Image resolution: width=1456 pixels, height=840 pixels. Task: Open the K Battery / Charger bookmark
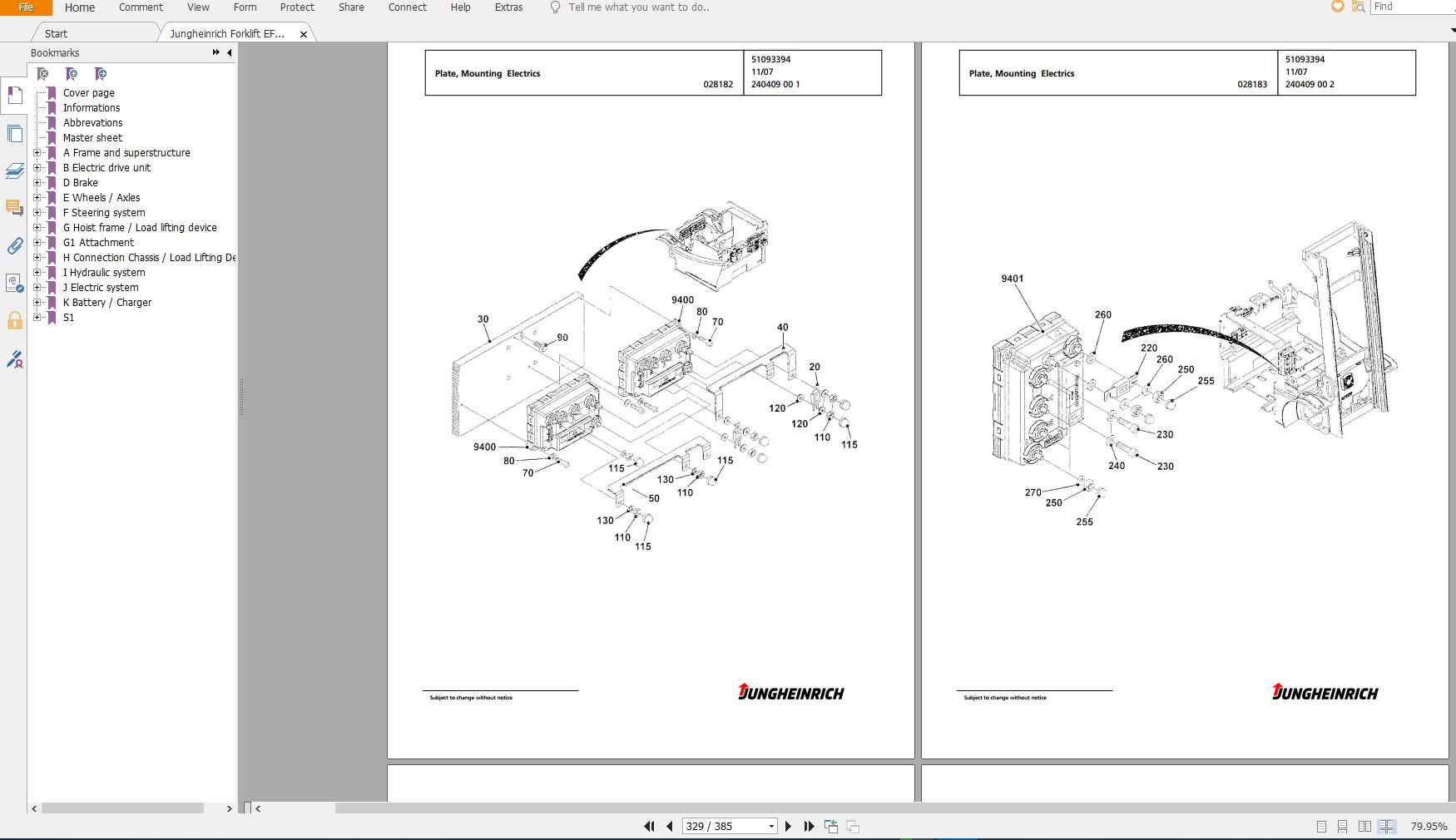click(x=106, y=303)
